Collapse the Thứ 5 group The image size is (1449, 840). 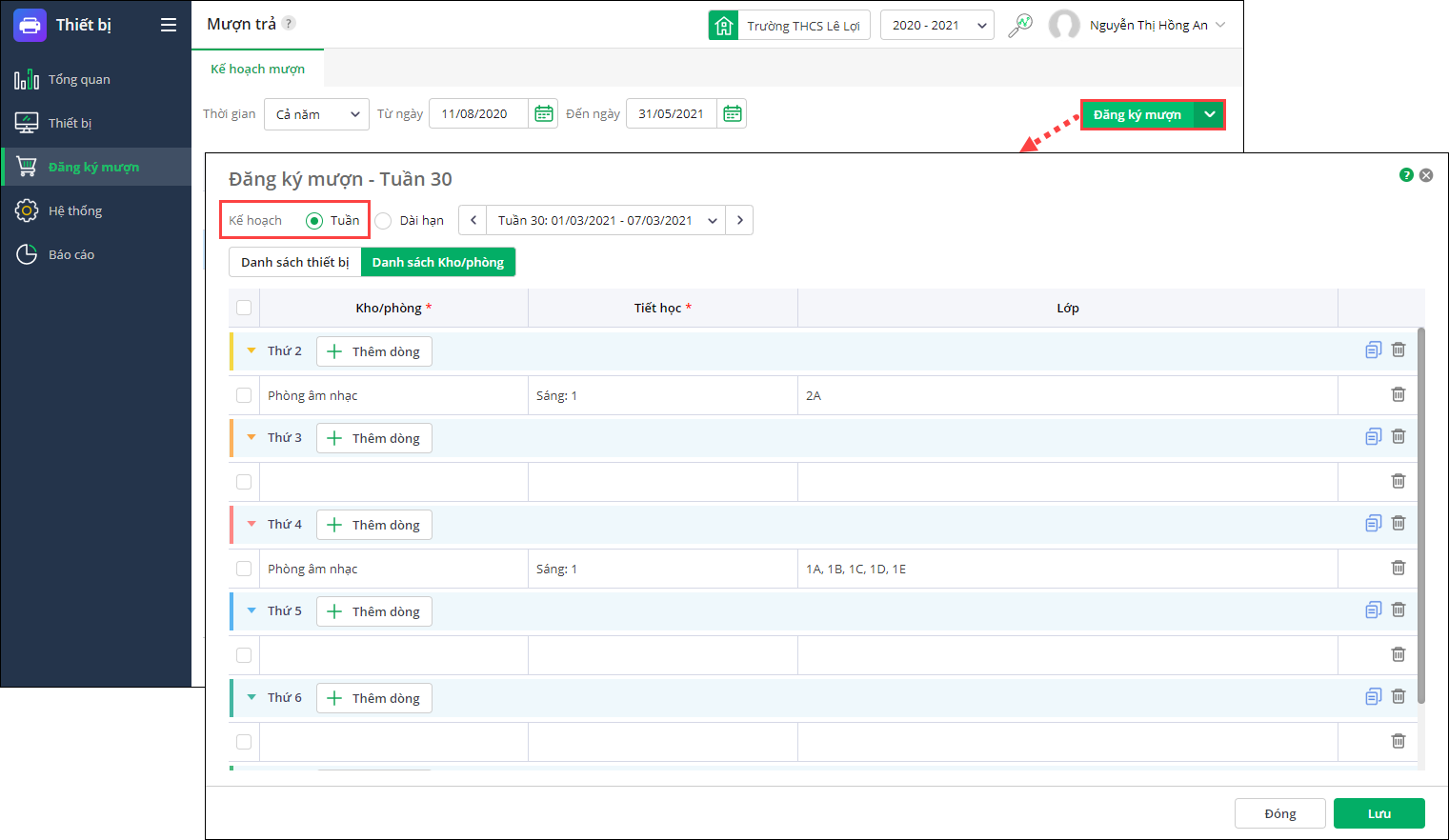point(252,610)
